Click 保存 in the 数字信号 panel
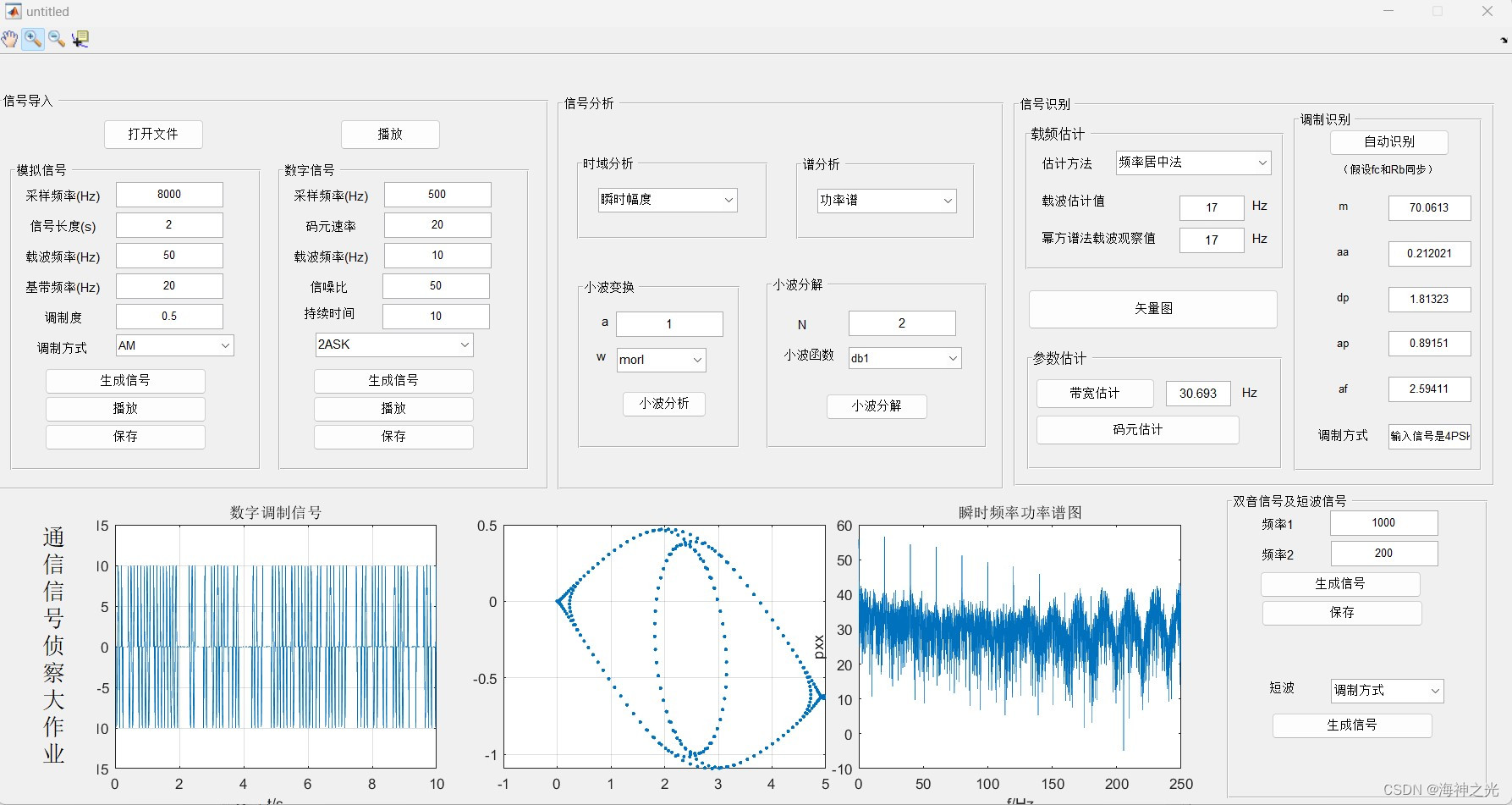The height and width of the screenshot is (805, 1512). (x=393, y=437)
